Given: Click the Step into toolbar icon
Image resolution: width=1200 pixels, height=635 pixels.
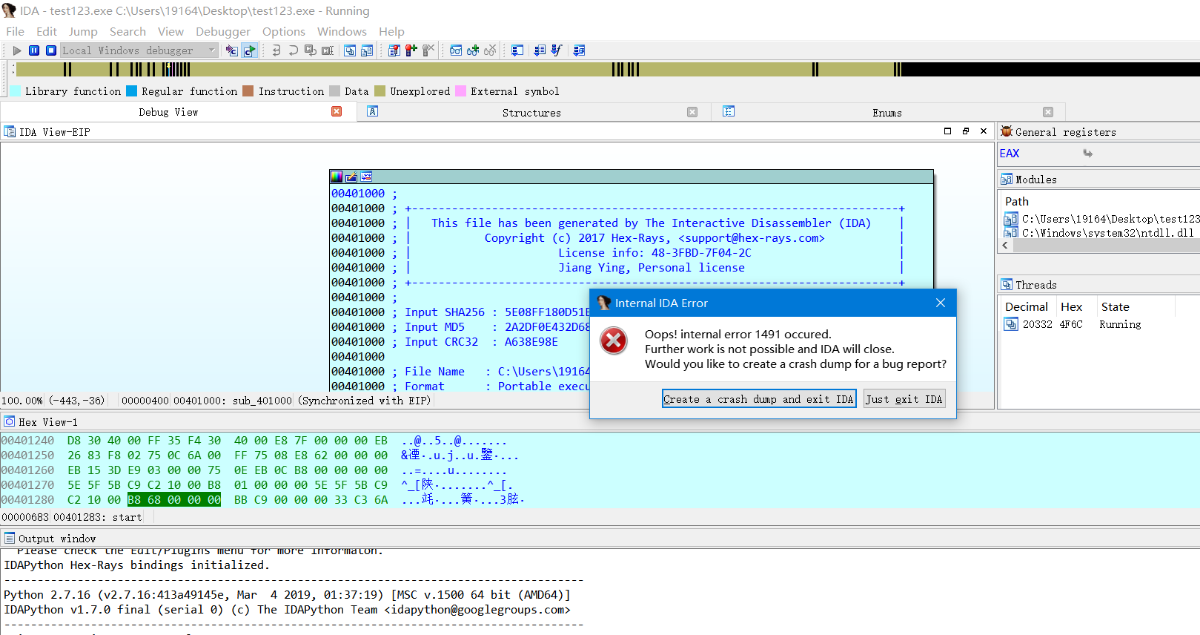Looking at the screenshot, I should point(276,50).
